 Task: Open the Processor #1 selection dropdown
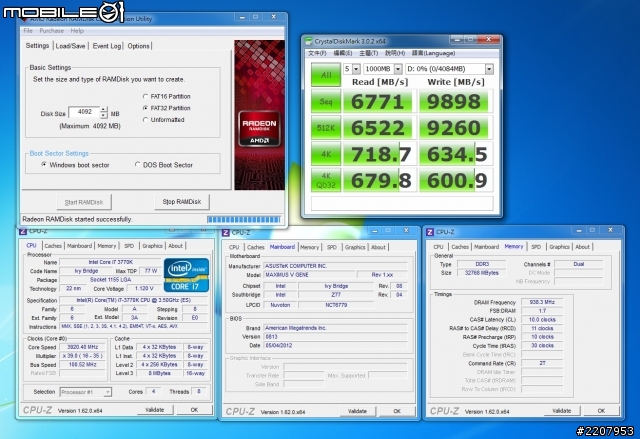pyautogui.click(x=85, y=392)
